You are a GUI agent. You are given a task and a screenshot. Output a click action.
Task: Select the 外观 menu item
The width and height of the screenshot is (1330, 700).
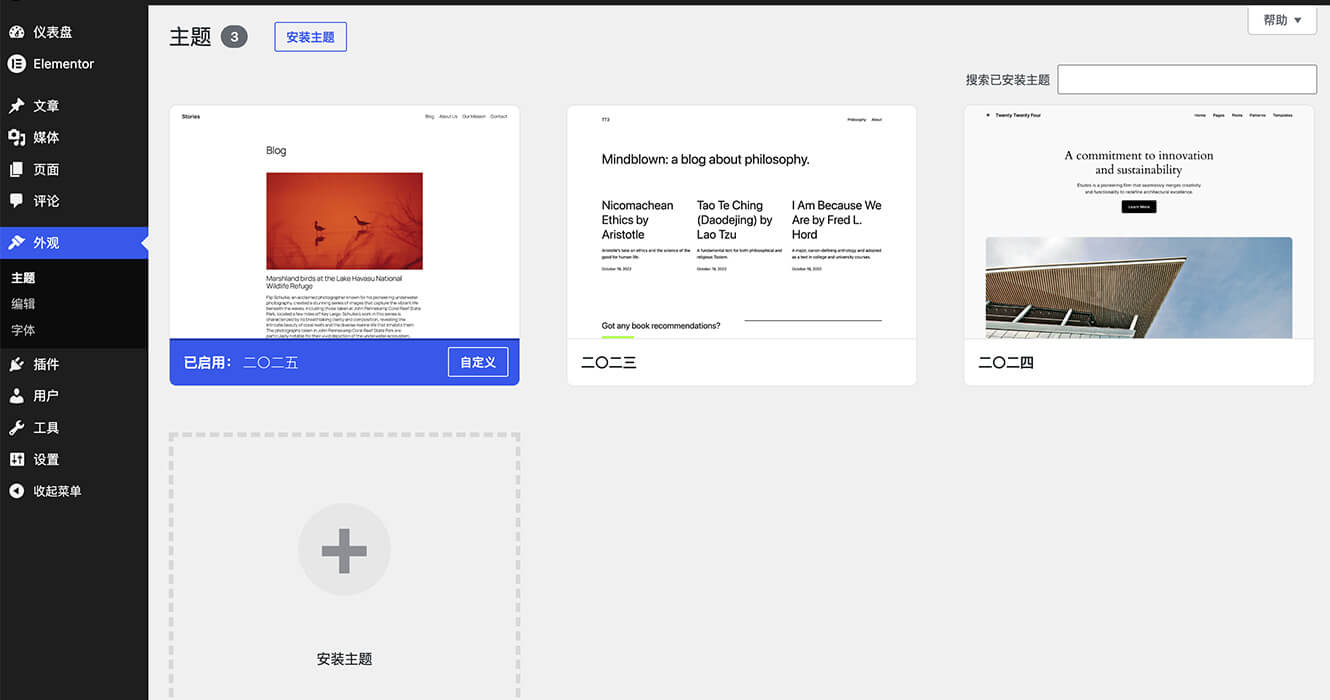click(x=74, y=243)
